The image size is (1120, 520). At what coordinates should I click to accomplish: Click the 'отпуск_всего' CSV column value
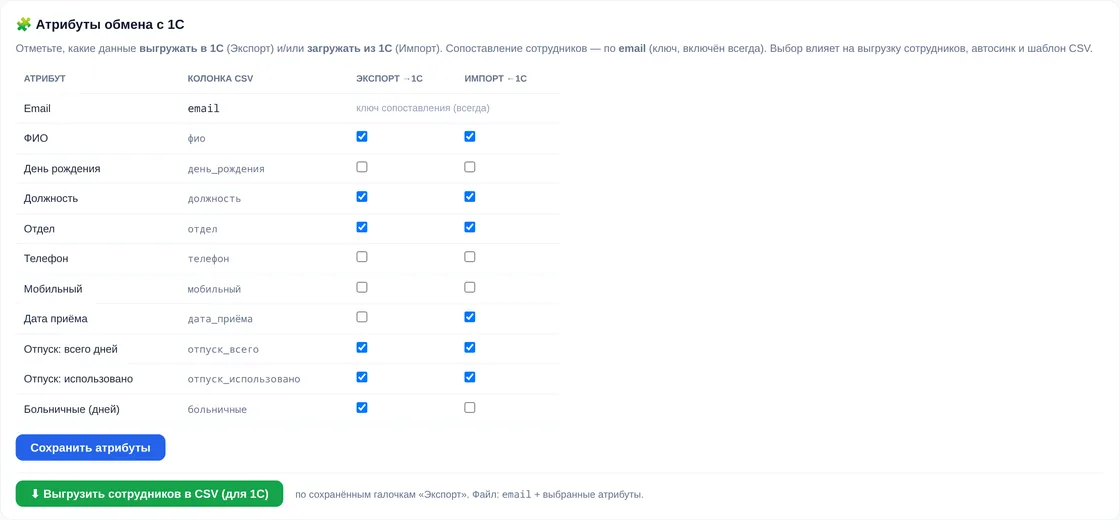pyautogui.click(x=223, y=350)
